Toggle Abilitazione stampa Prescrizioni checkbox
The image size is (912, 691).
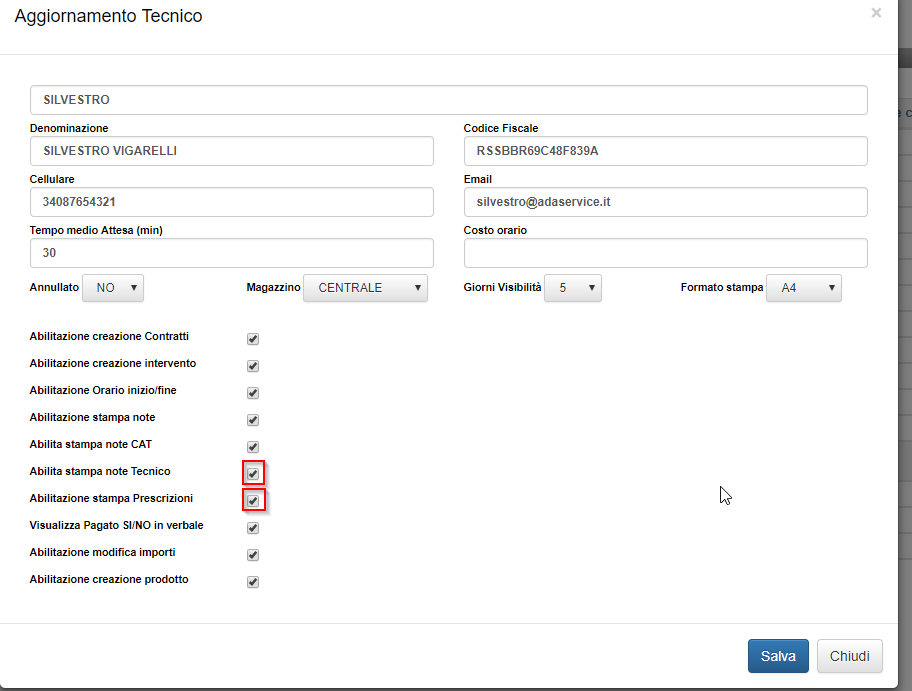pyautogui.click(x=253, y=501)
